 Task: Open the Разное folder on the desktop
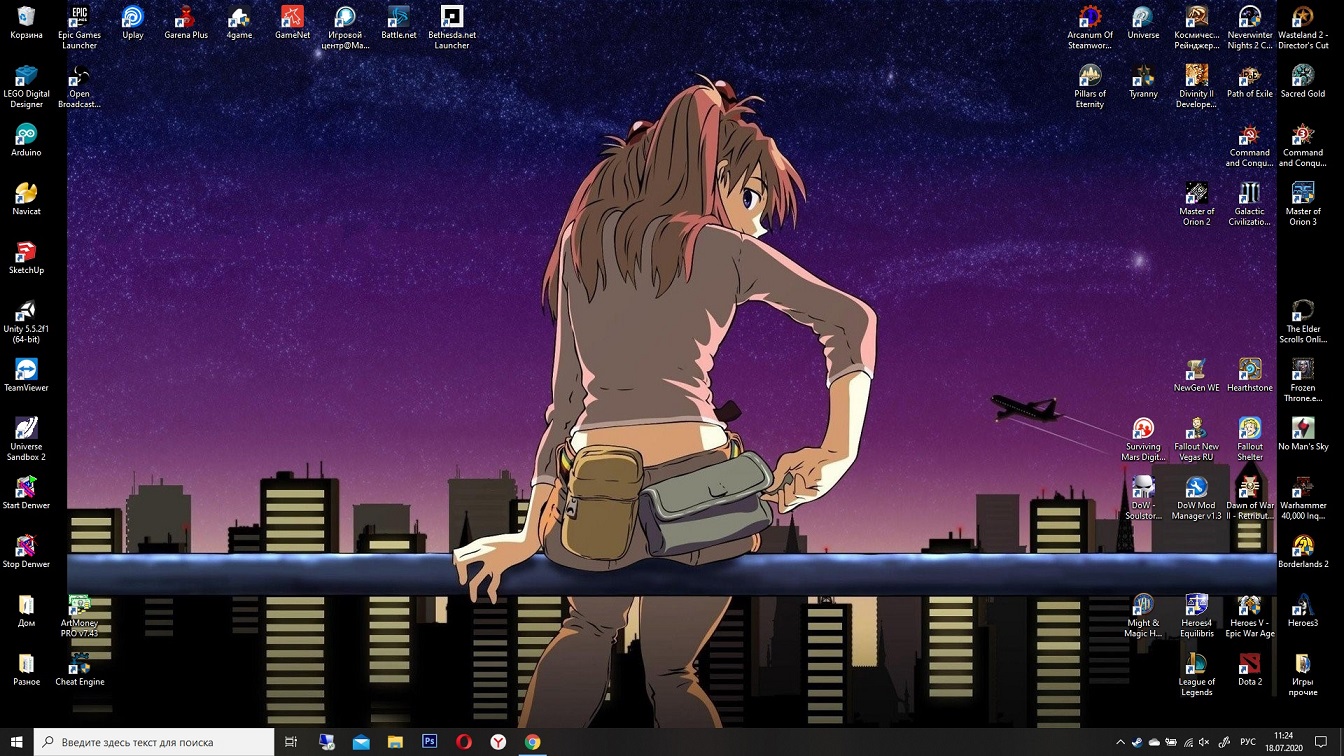(26, 670)
